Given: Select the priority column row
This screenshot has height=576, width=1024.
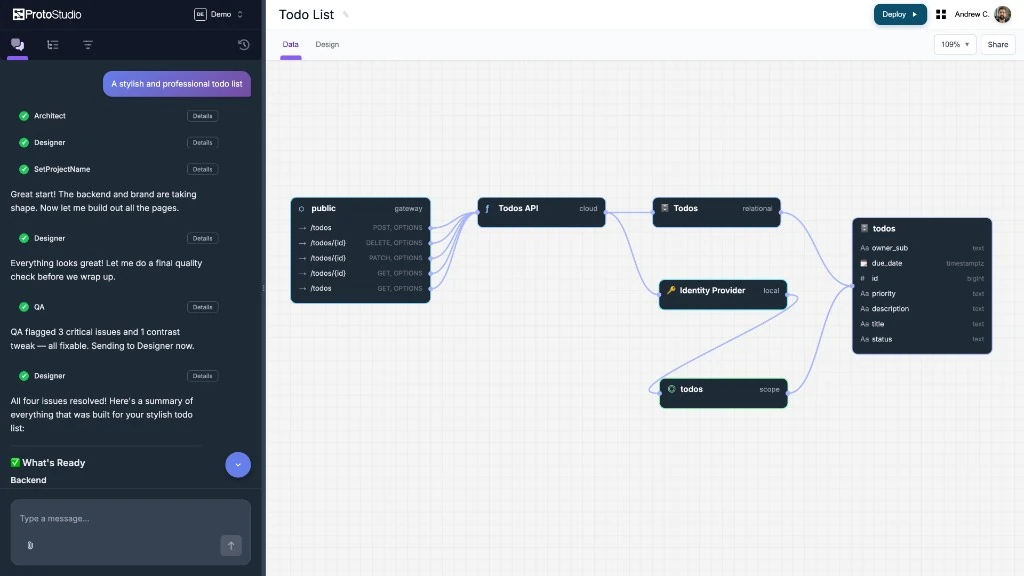Looking at the screenshot, I should (922, 294).
